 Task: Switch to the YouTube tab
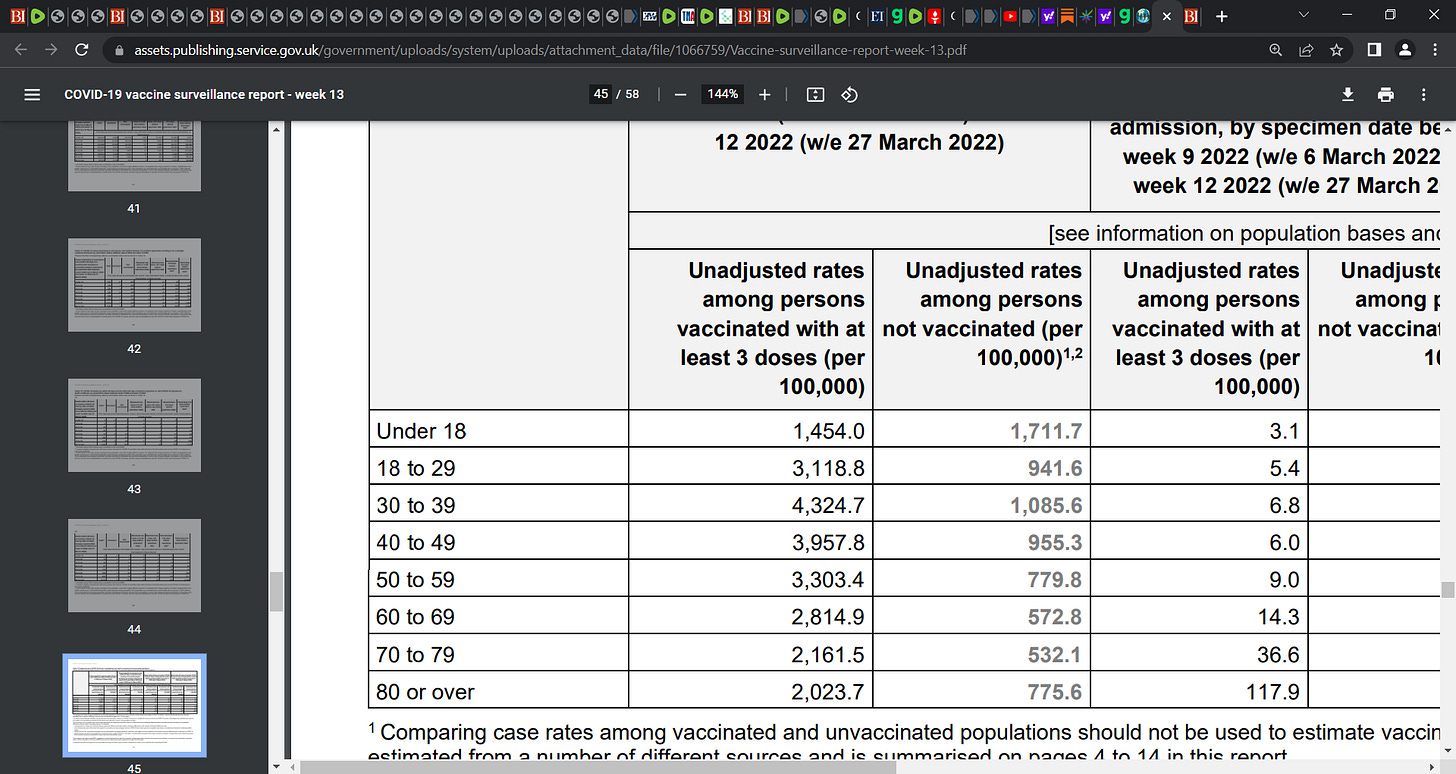pyautogui.click(x=1011, y=16)
